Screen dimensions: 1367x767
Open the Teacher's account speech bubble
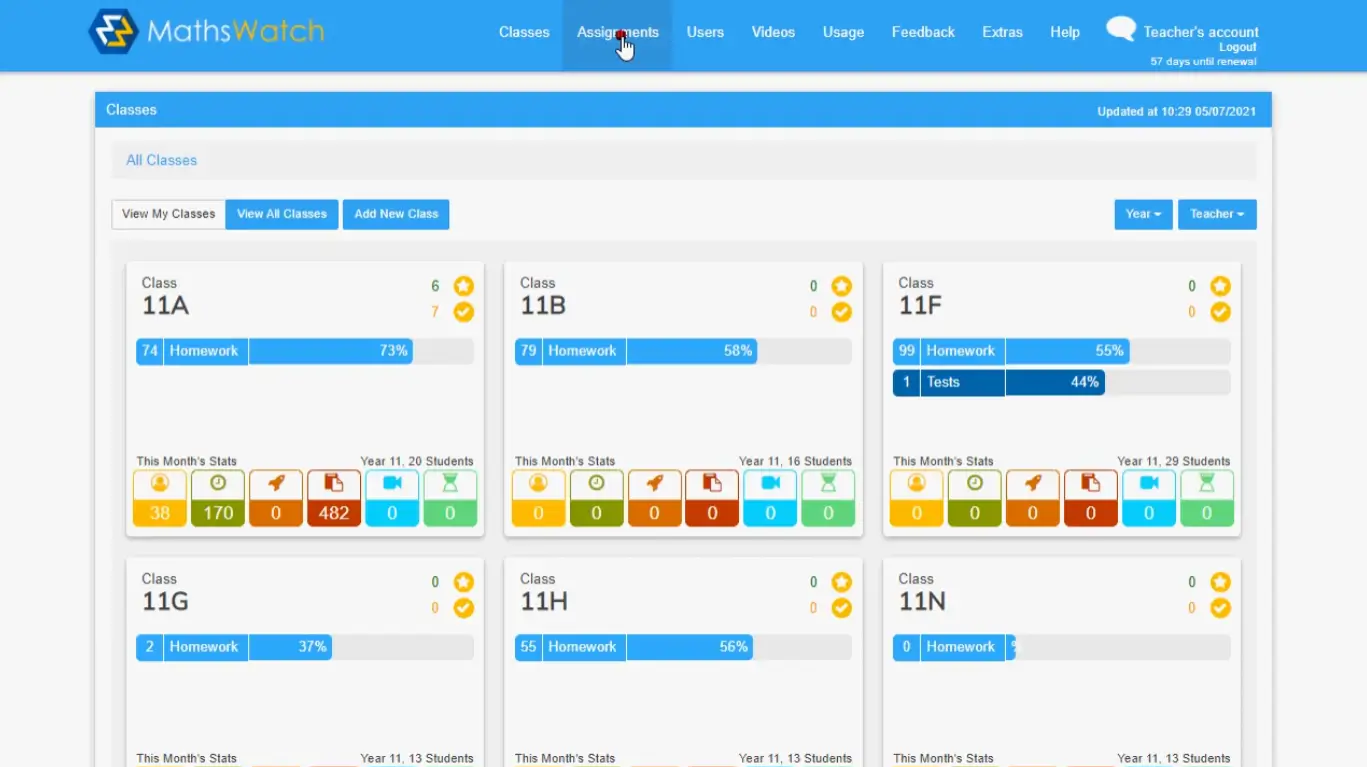pyautogui.click(x=1120, y=29)
